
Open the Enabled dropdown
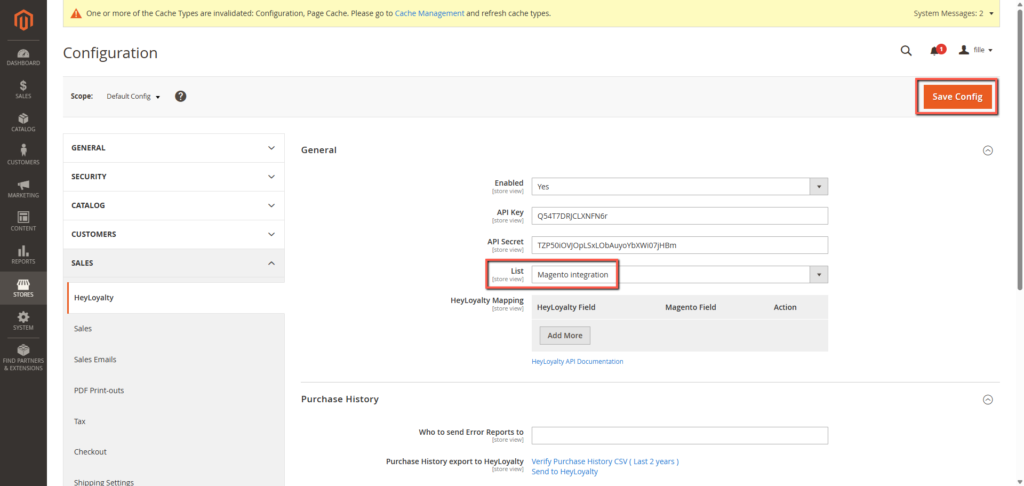point(679,186)
